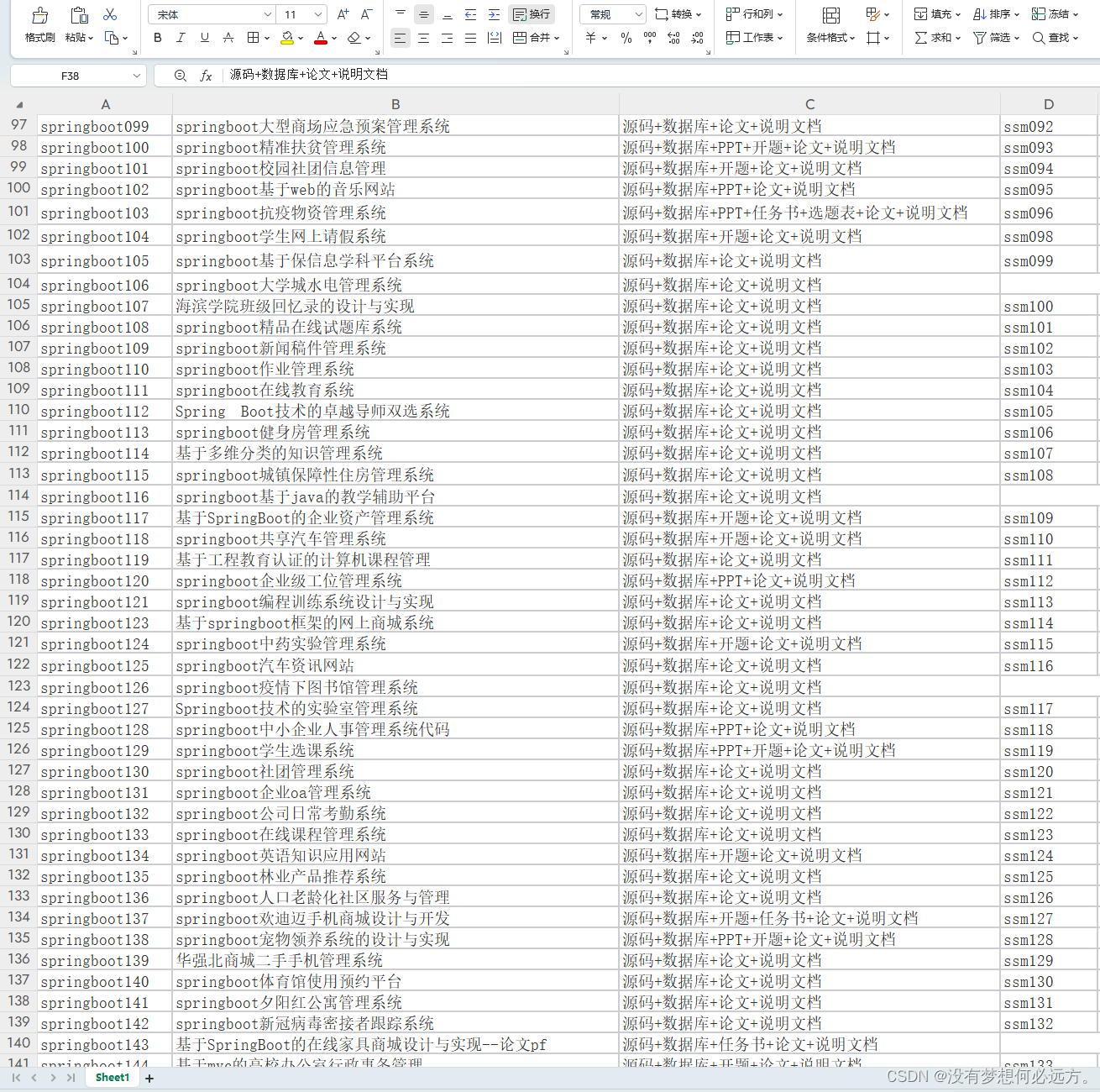Toggle wrap text (换行)

click(x=532, y=14)
